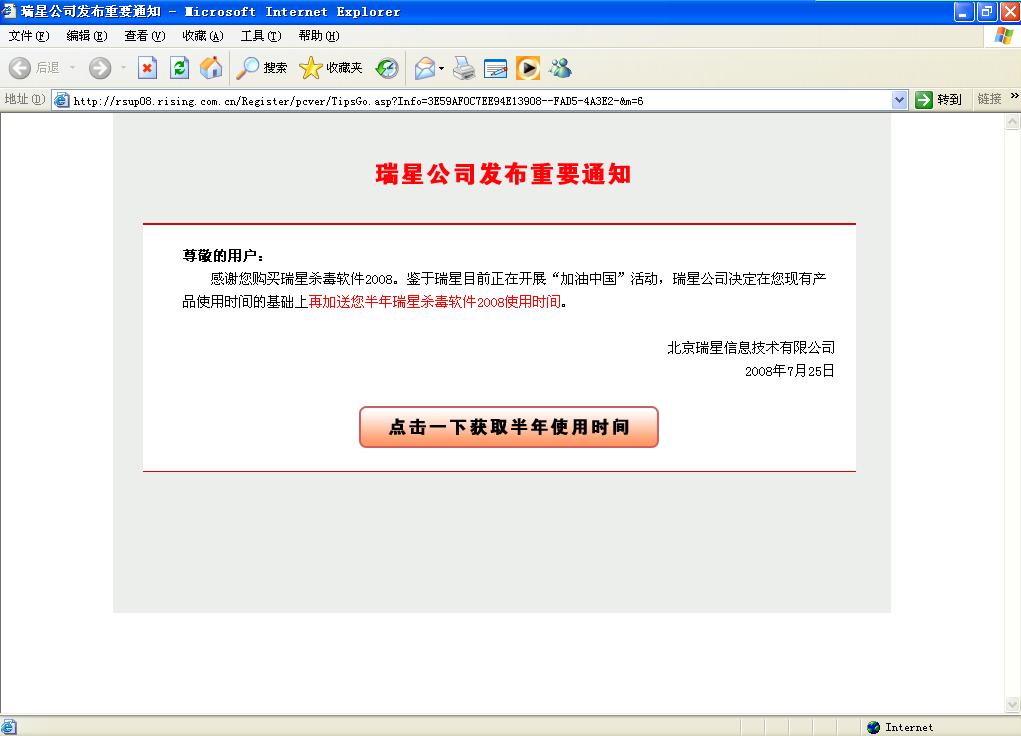1021x736 pixels.
Task: Click 点击一下获取半年使用时间 button
Action: (509, 427)
